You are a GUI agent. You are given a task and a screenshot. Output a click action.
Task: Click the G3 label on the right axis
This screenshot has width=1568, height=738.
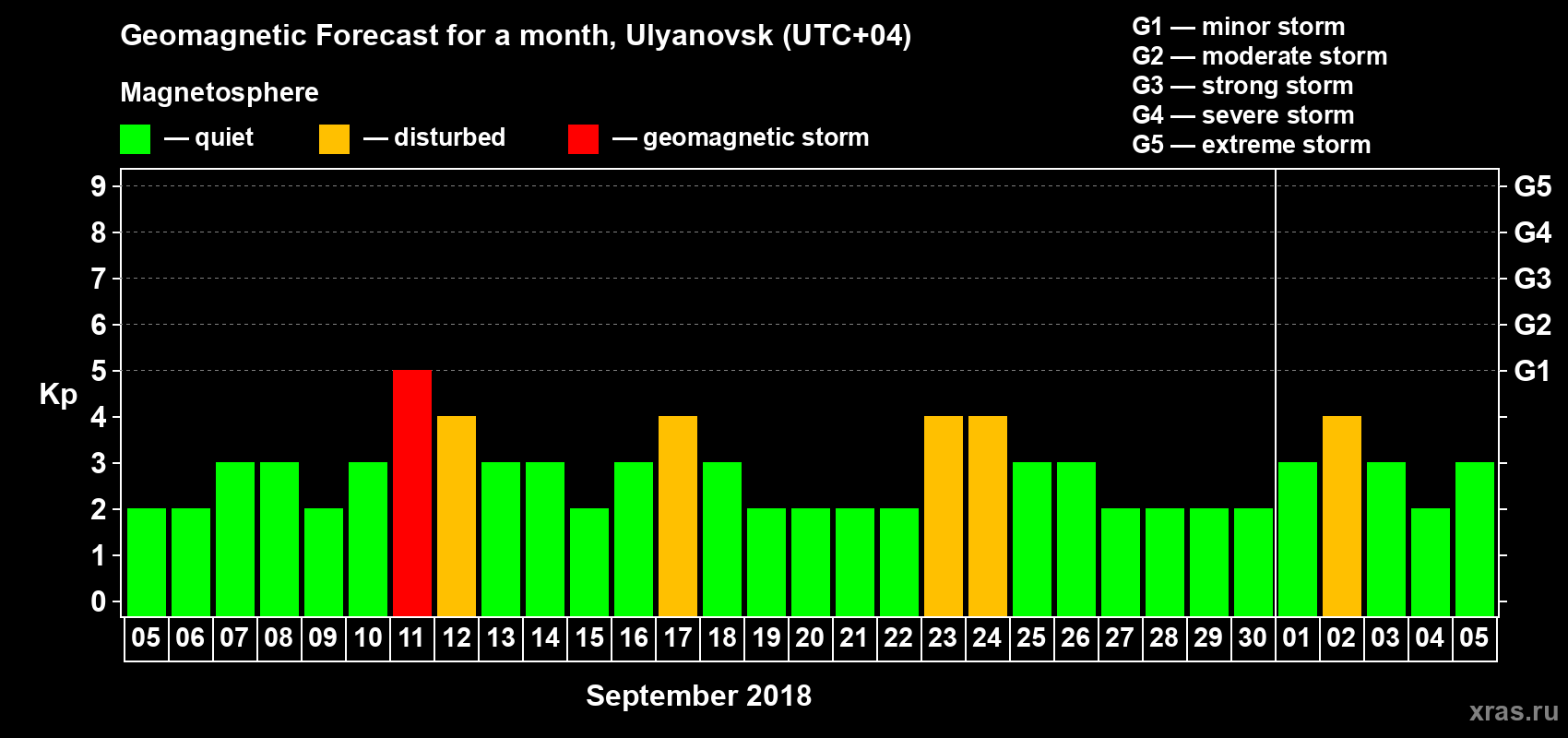[x=1533, y=279]
